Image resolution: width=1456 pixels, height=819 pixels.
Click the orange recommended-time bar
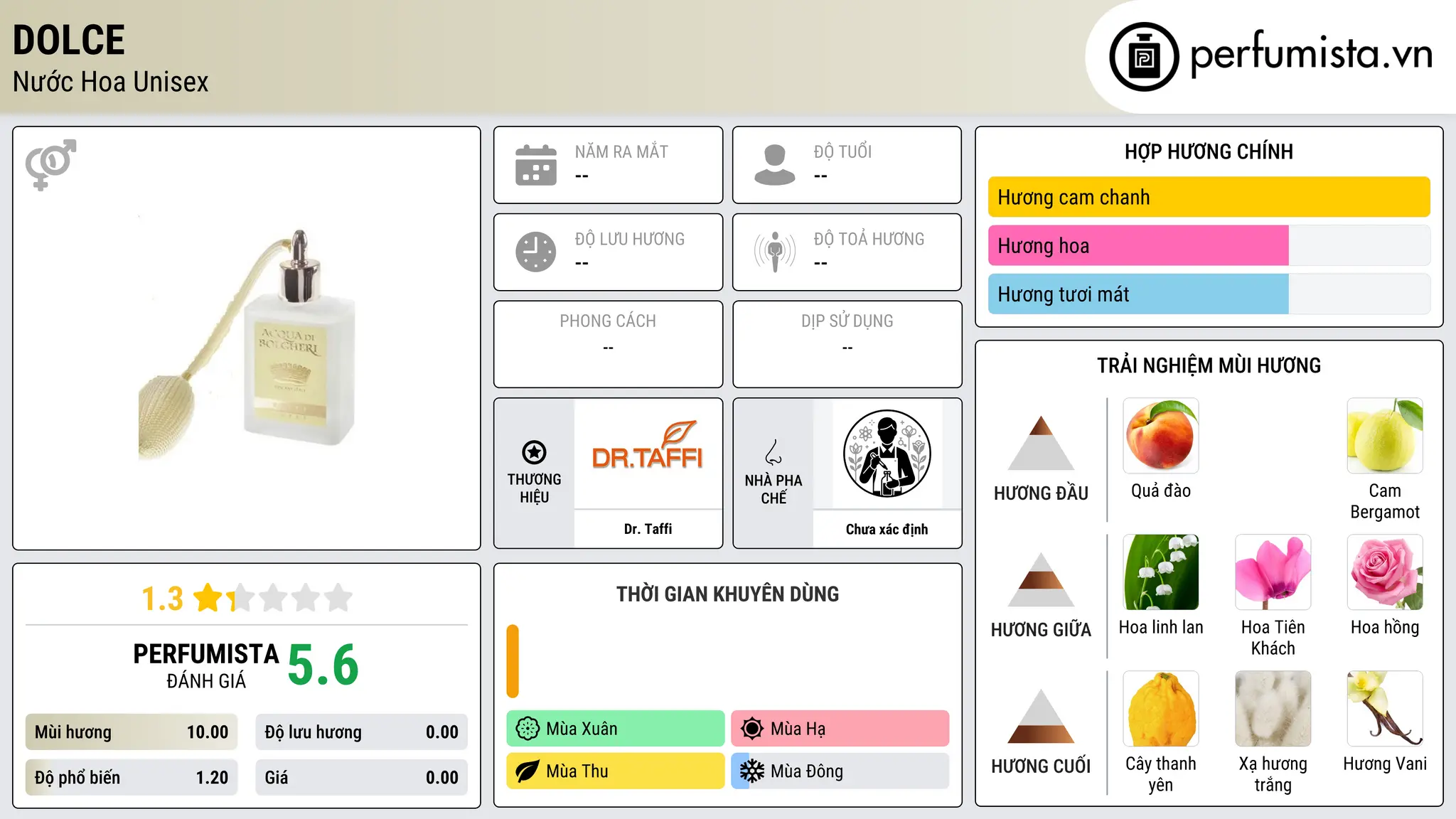click(x=513, y=661)
